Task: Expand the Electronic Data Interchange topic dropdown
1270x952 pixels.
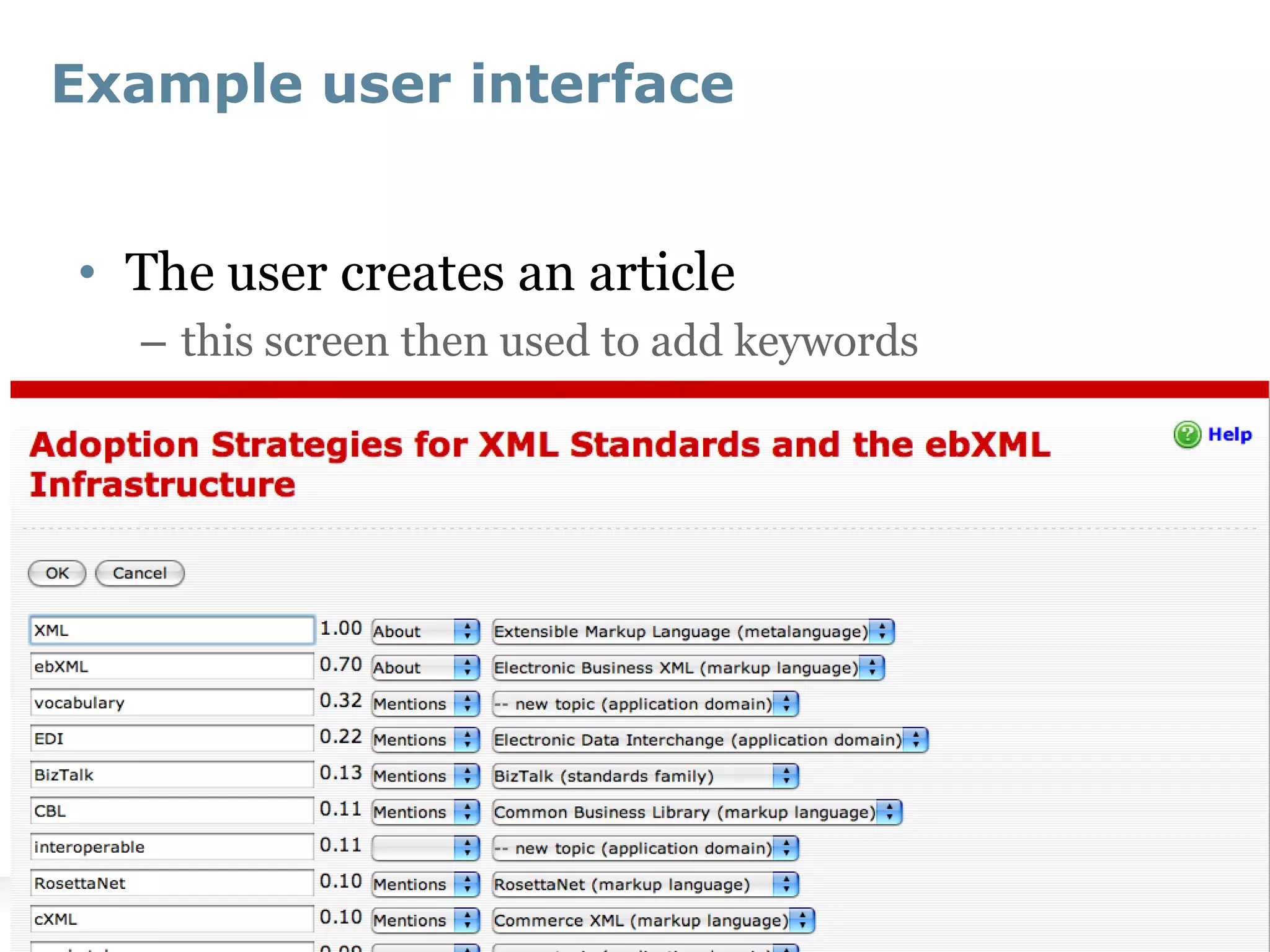Action: [709, 740]
